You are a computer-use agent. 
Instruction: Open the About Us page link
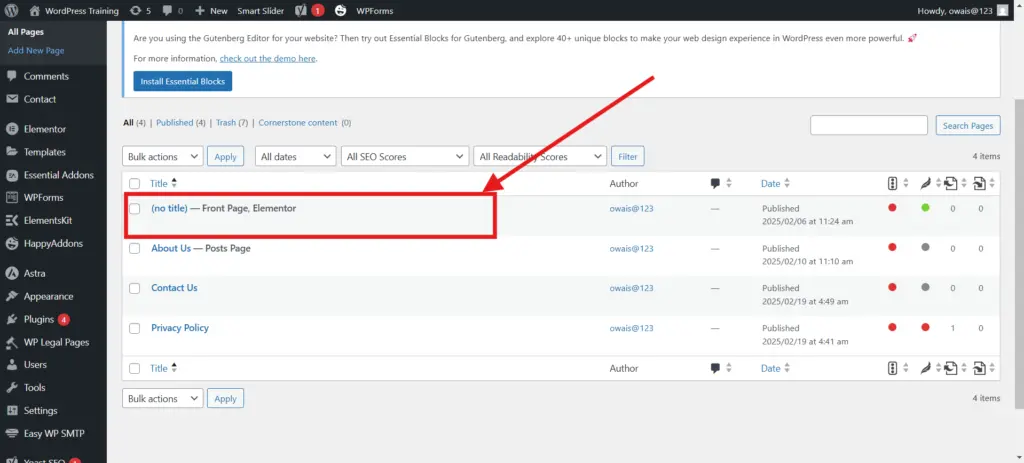pos(171,248)
